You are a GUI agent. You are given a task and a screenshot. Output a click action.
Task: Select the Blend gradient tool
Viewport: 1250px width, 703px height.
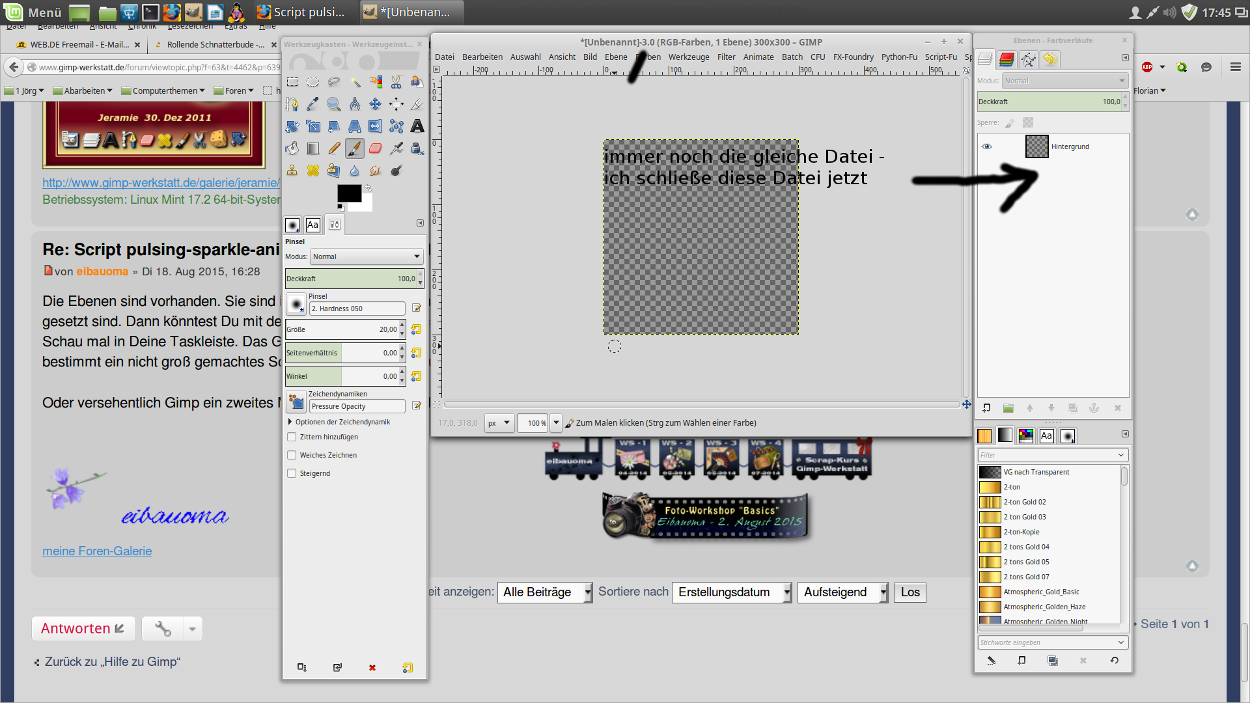313,148
